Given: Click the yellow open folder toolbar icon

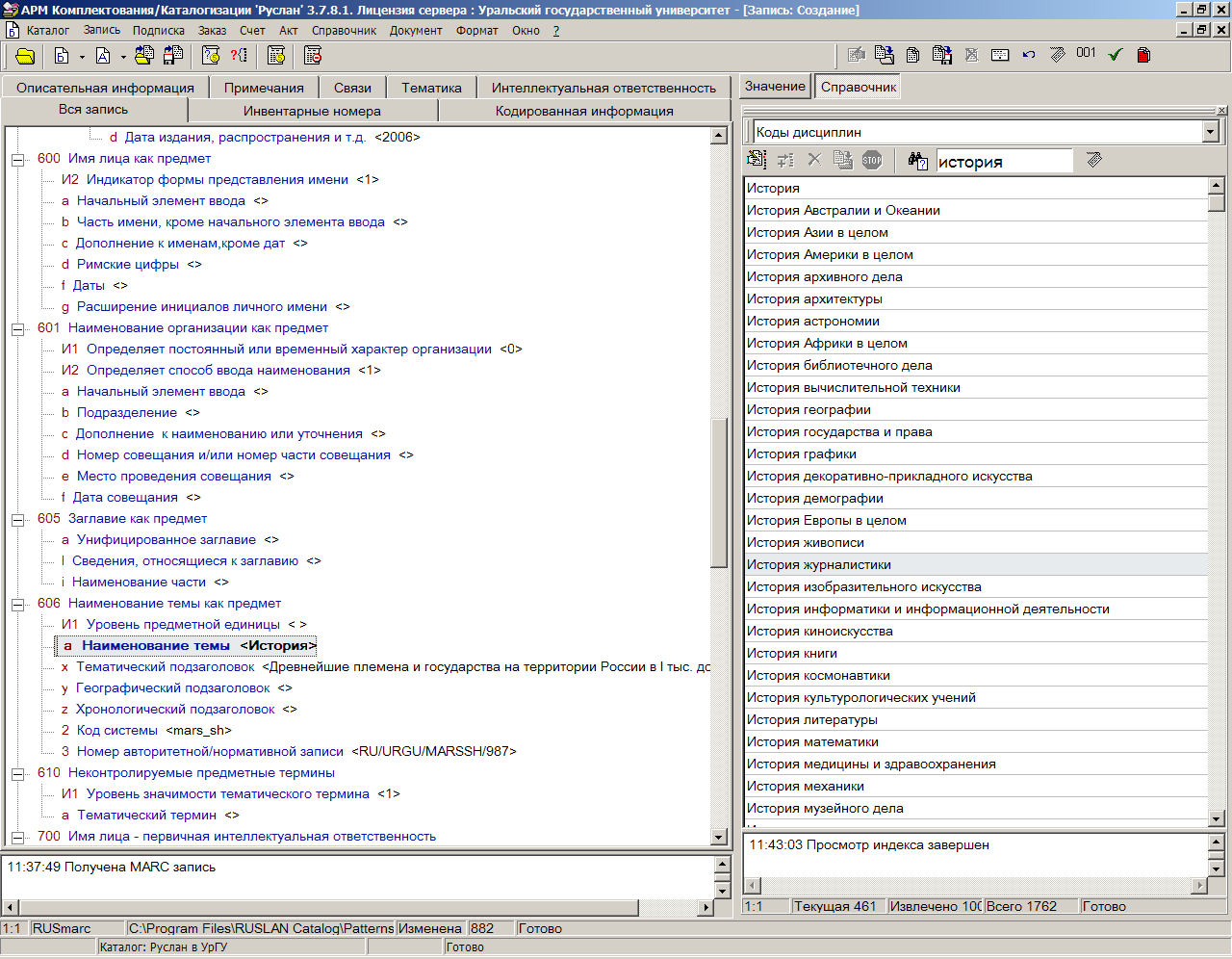Looking at the screenshot, I should [25, 56].
